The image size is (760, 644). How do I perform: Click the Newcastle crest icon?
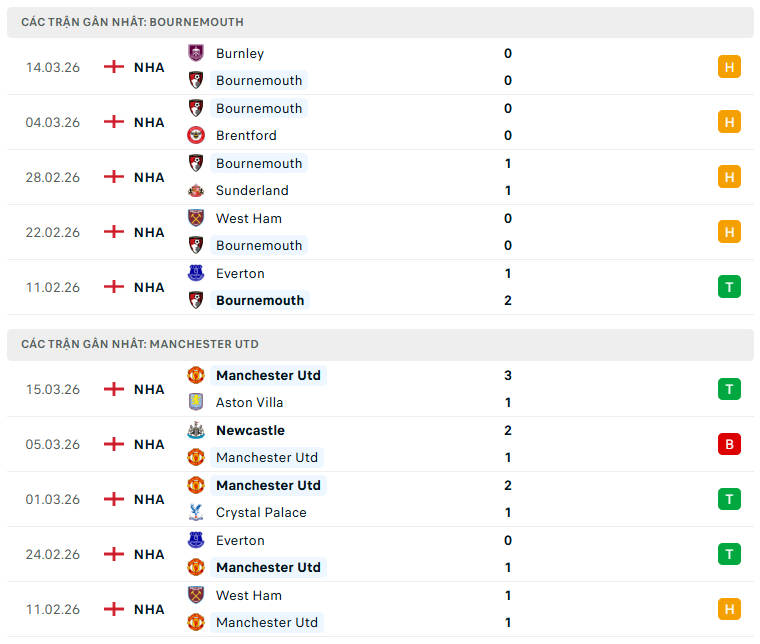point(196,430)
